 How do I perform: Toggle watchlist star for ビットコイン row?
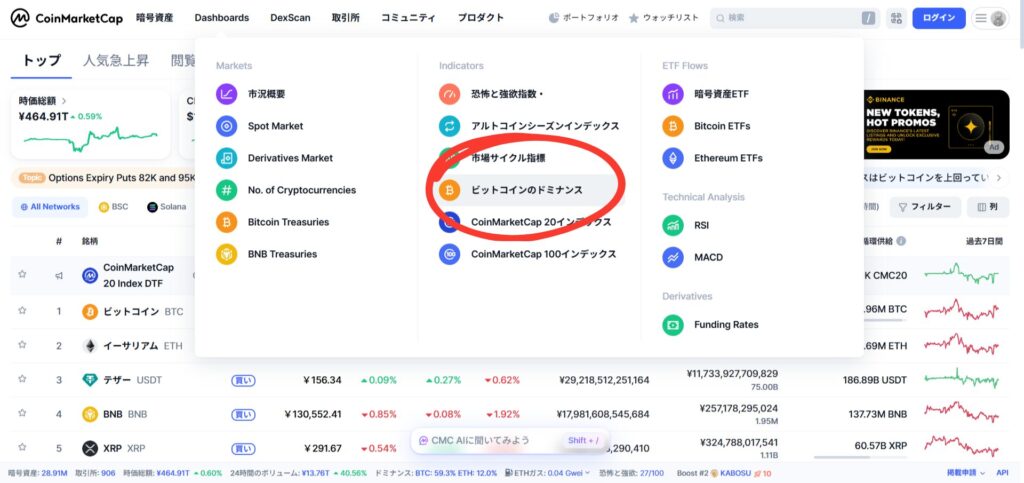[x=22, y=311]
